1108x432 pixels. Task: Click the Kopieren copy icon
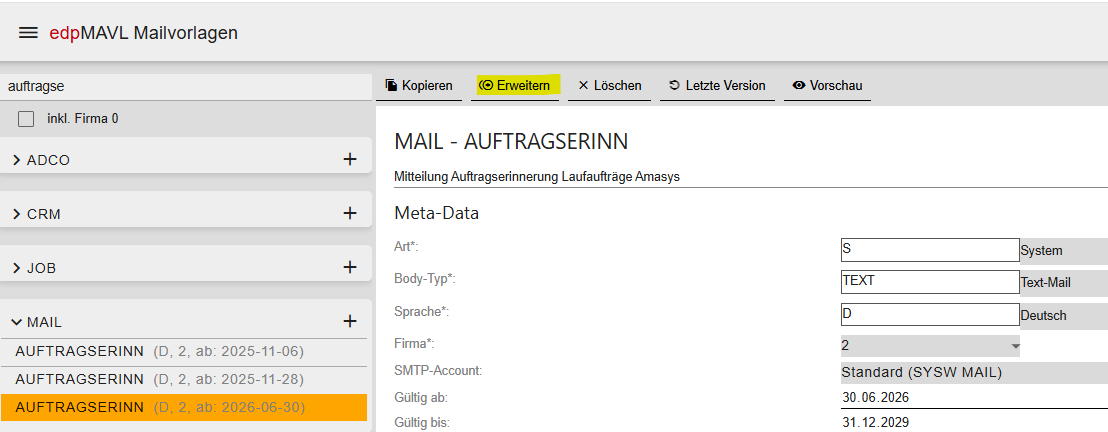click(x=391, y=86)
